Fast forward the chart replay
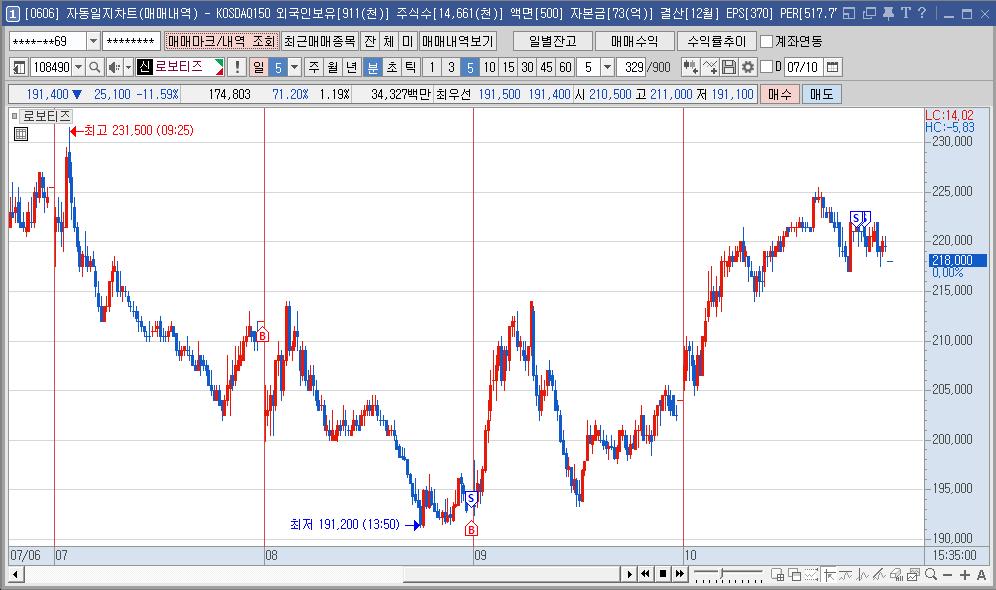 pos(680,574)
